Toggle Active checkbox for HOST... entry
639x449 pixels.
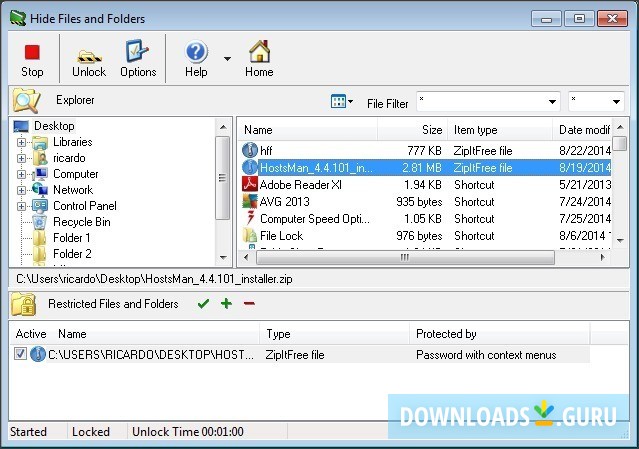(20, 354)
